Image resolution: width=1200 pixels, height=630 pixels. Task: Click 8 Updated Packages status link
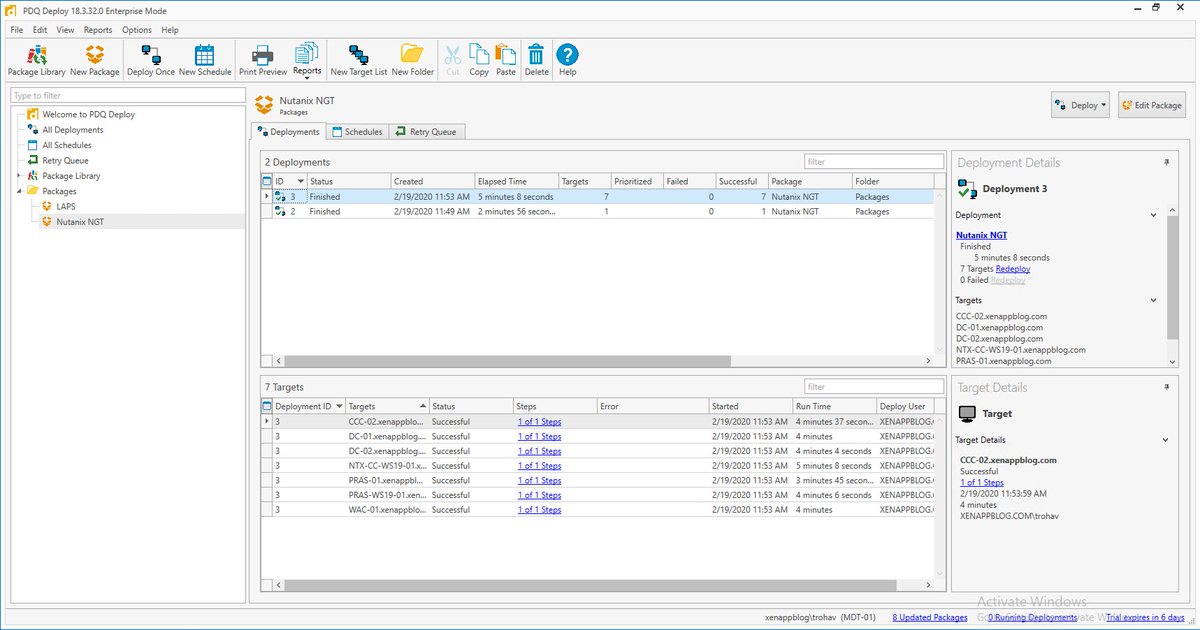pos(930,617)
